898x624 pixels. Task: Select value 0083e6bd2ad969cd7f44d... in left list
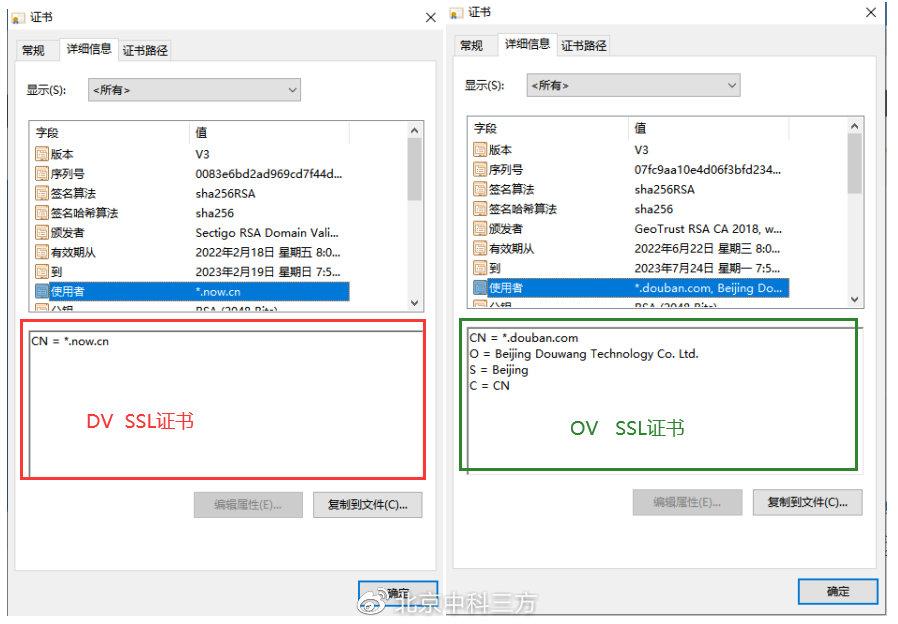(x=269, y=173)
